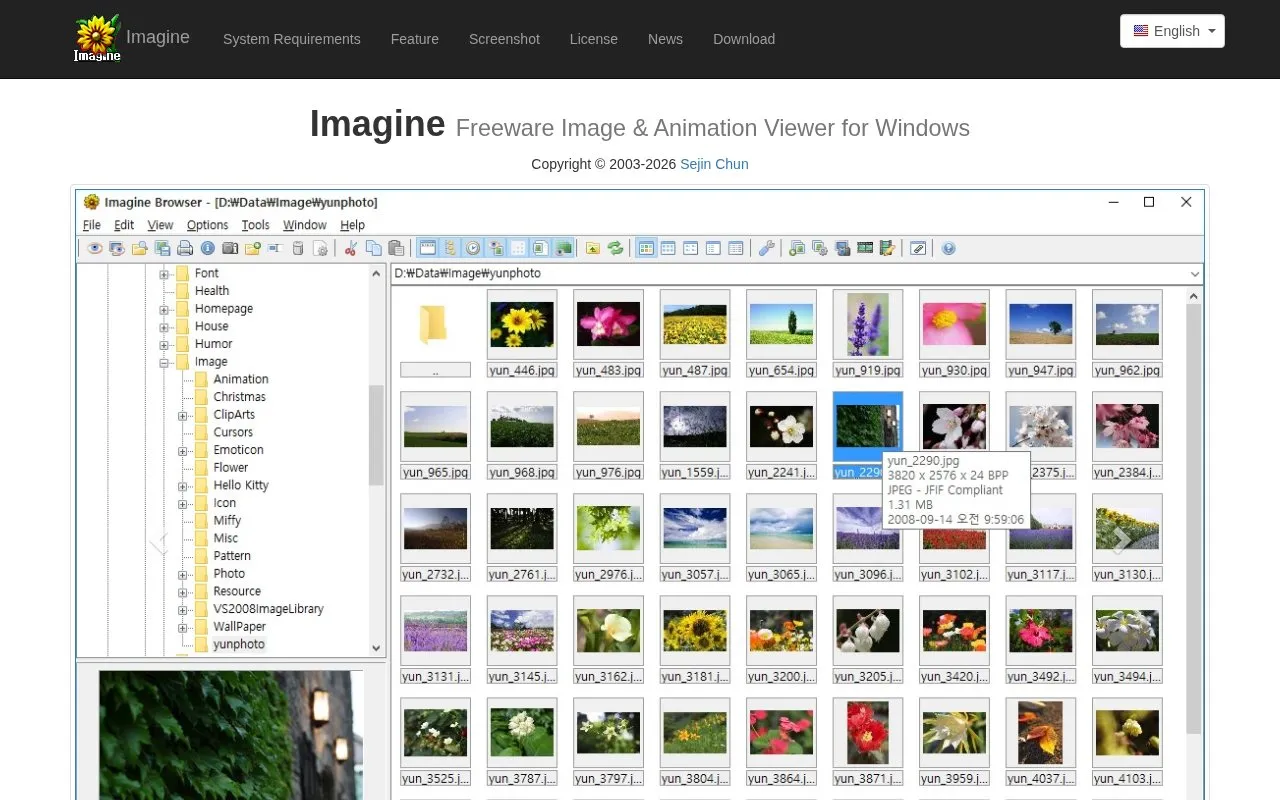Click the film strip toolbar icon
This screenshot has height=800, width=1280.
coord(865,248)
